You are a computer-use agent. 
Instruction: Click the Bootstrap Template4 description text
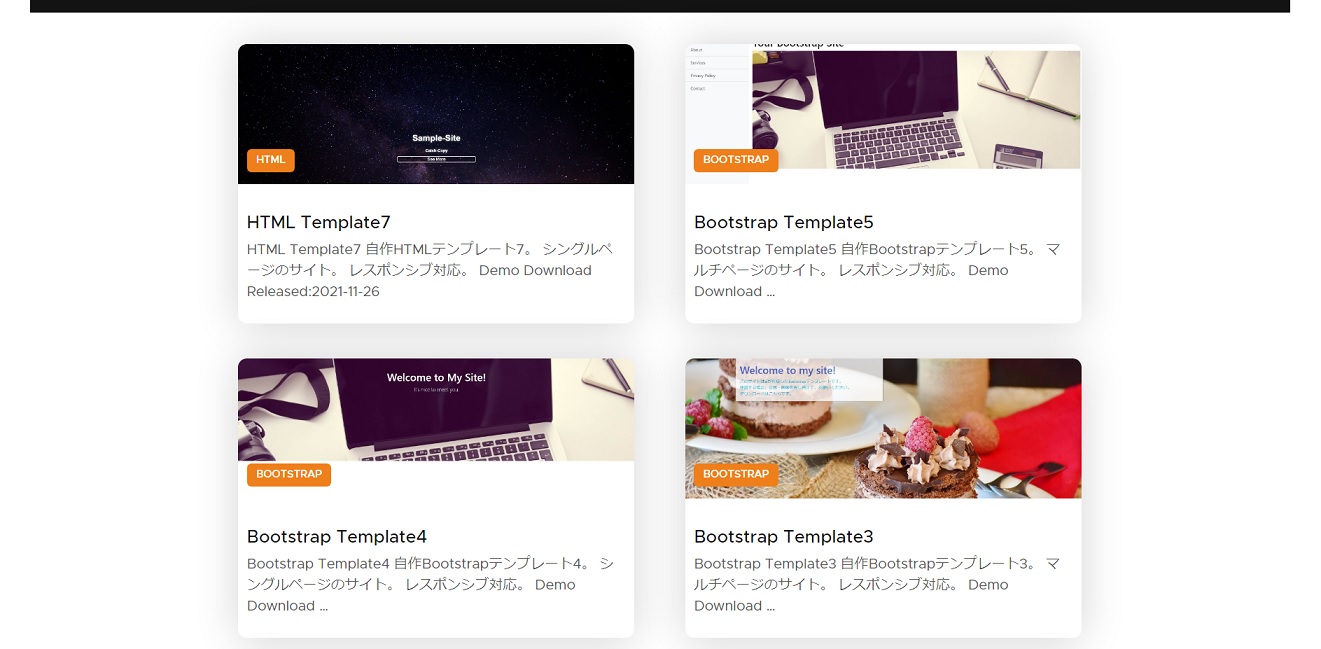coord(430,584)
